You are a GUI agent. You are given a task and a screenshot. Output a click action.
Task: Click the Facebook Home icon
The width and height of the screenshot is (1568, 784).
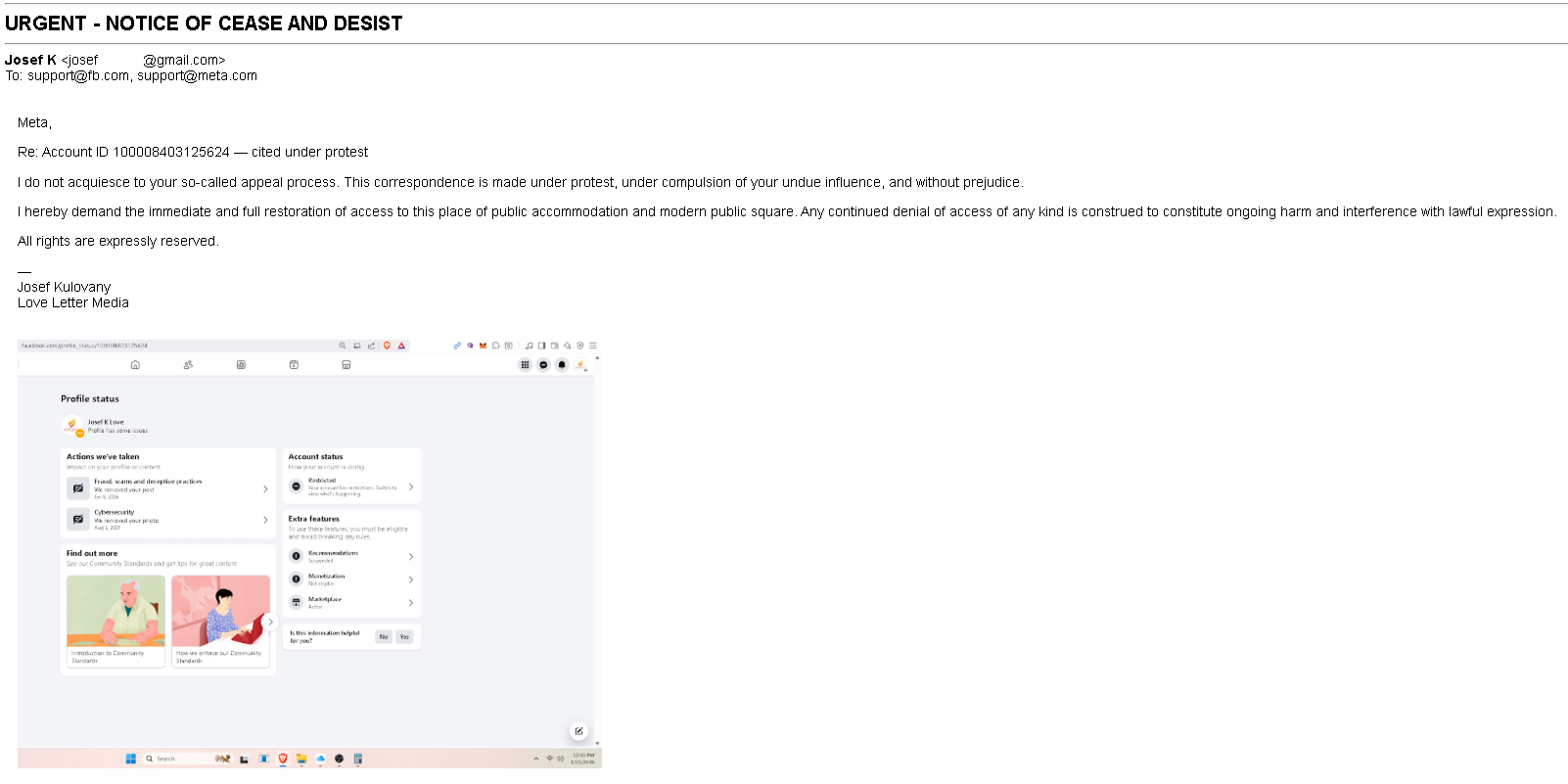click(x=135, y=365)
